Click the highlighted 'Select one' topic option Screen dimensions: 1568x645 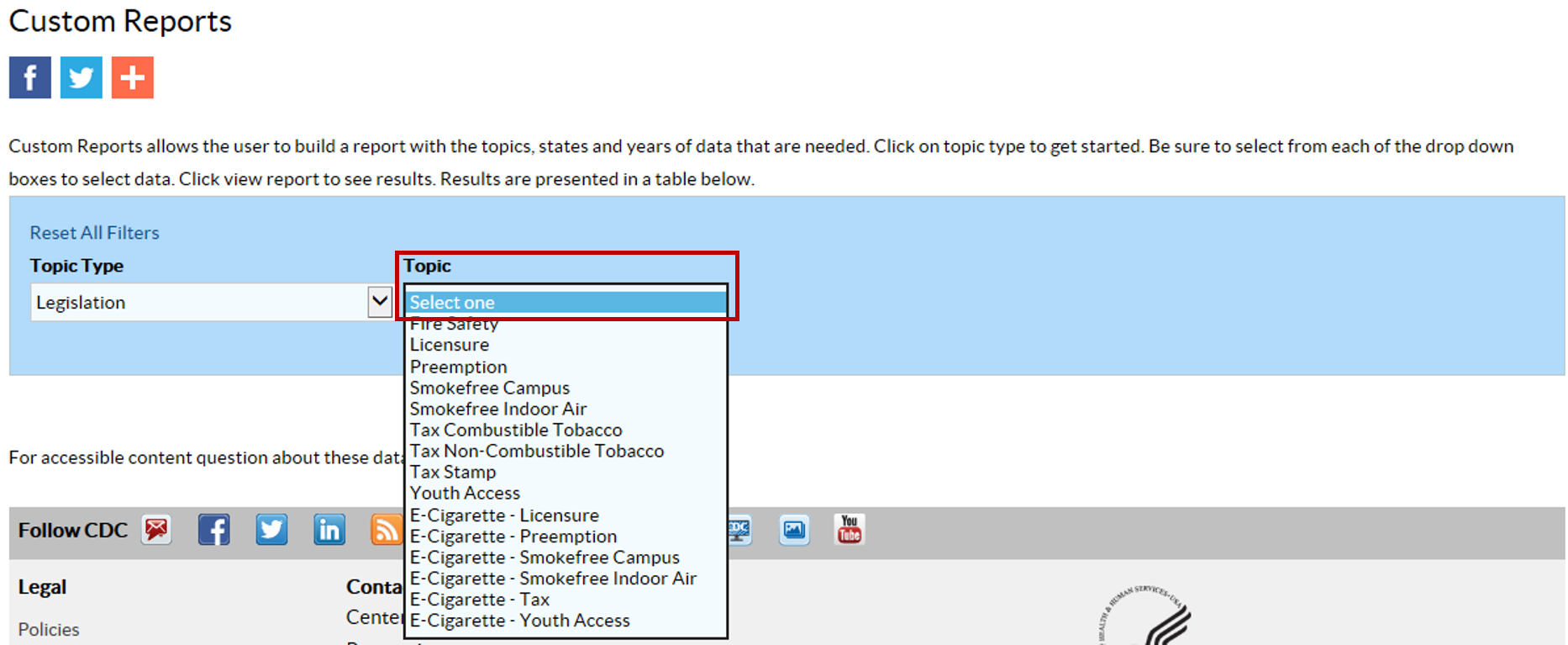pyautogui.click(x=566, y=303)
